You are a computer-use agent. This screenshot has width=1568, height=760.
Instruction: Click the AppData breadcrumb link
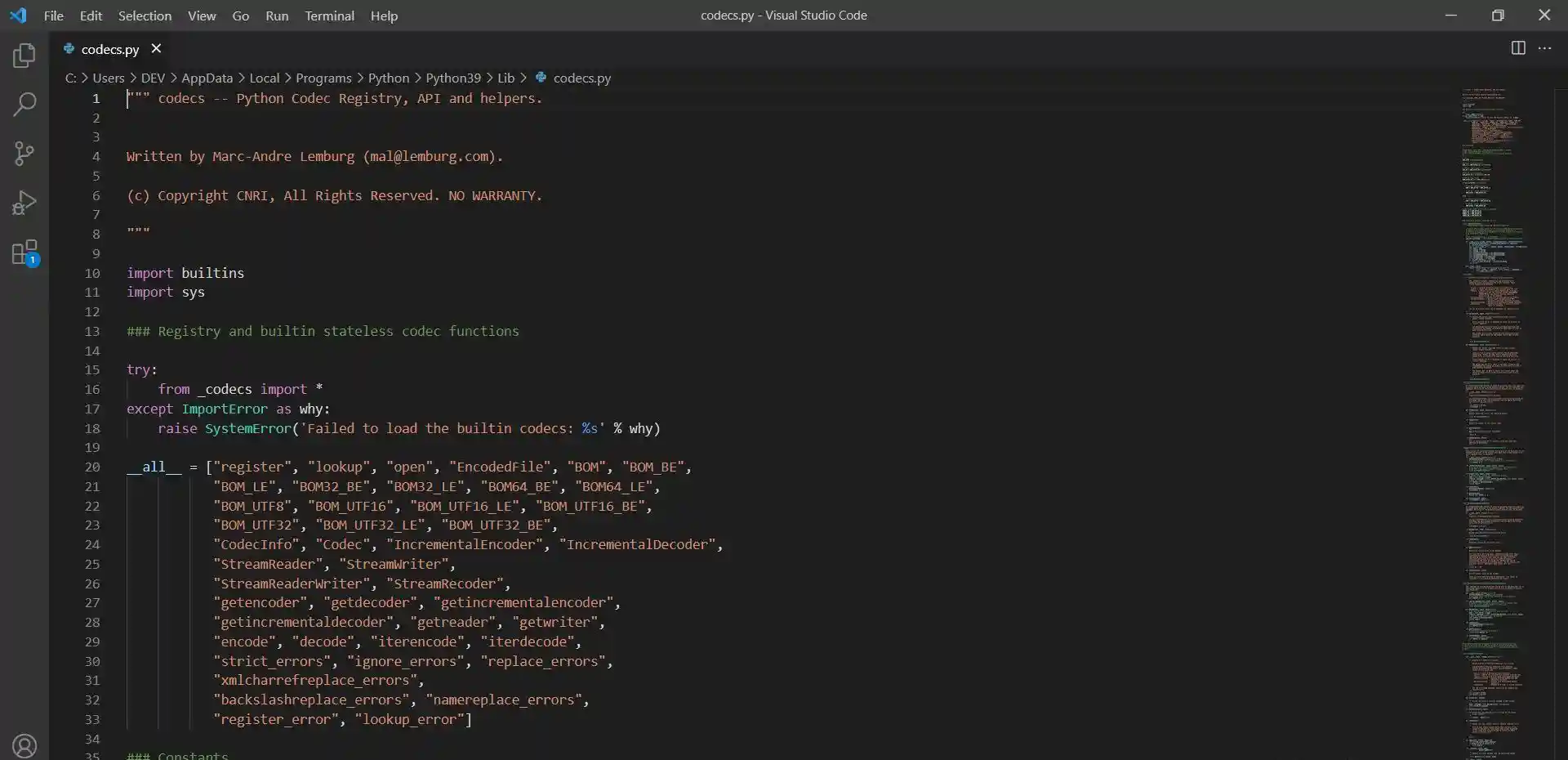207,78
